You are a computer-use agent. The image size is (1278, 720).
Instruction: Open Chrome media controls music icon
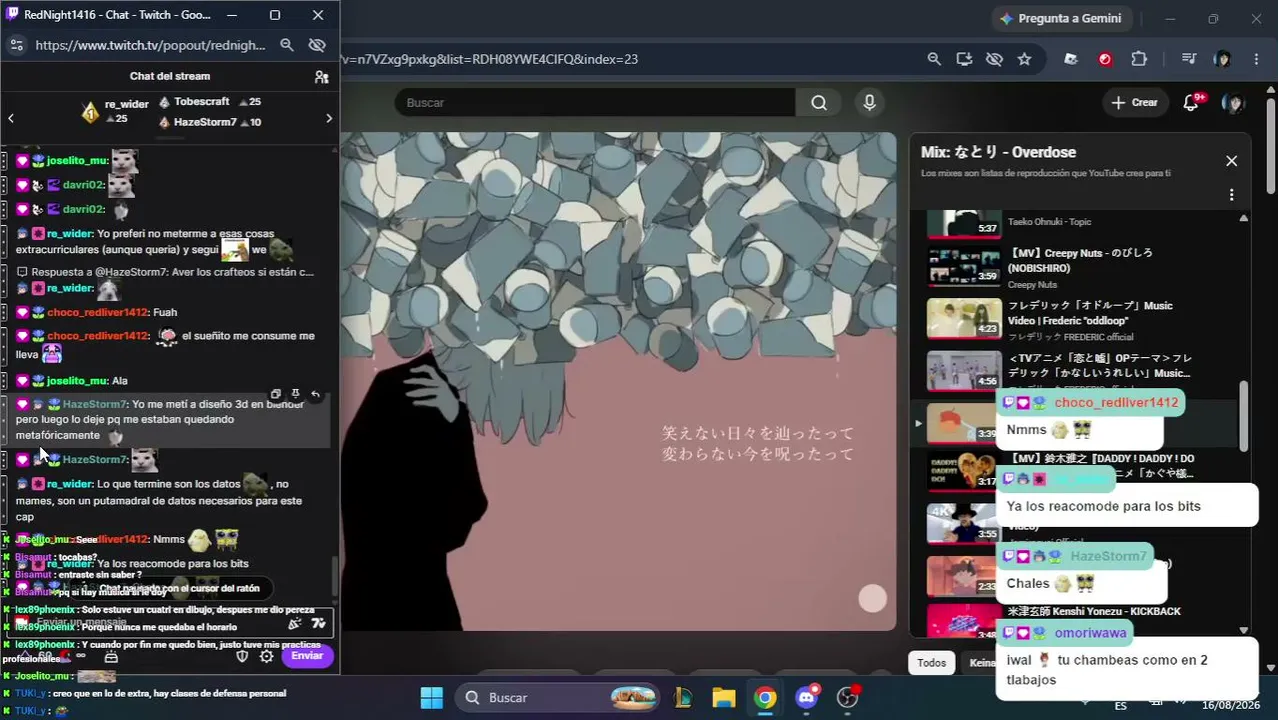[x=1188, y=59]
